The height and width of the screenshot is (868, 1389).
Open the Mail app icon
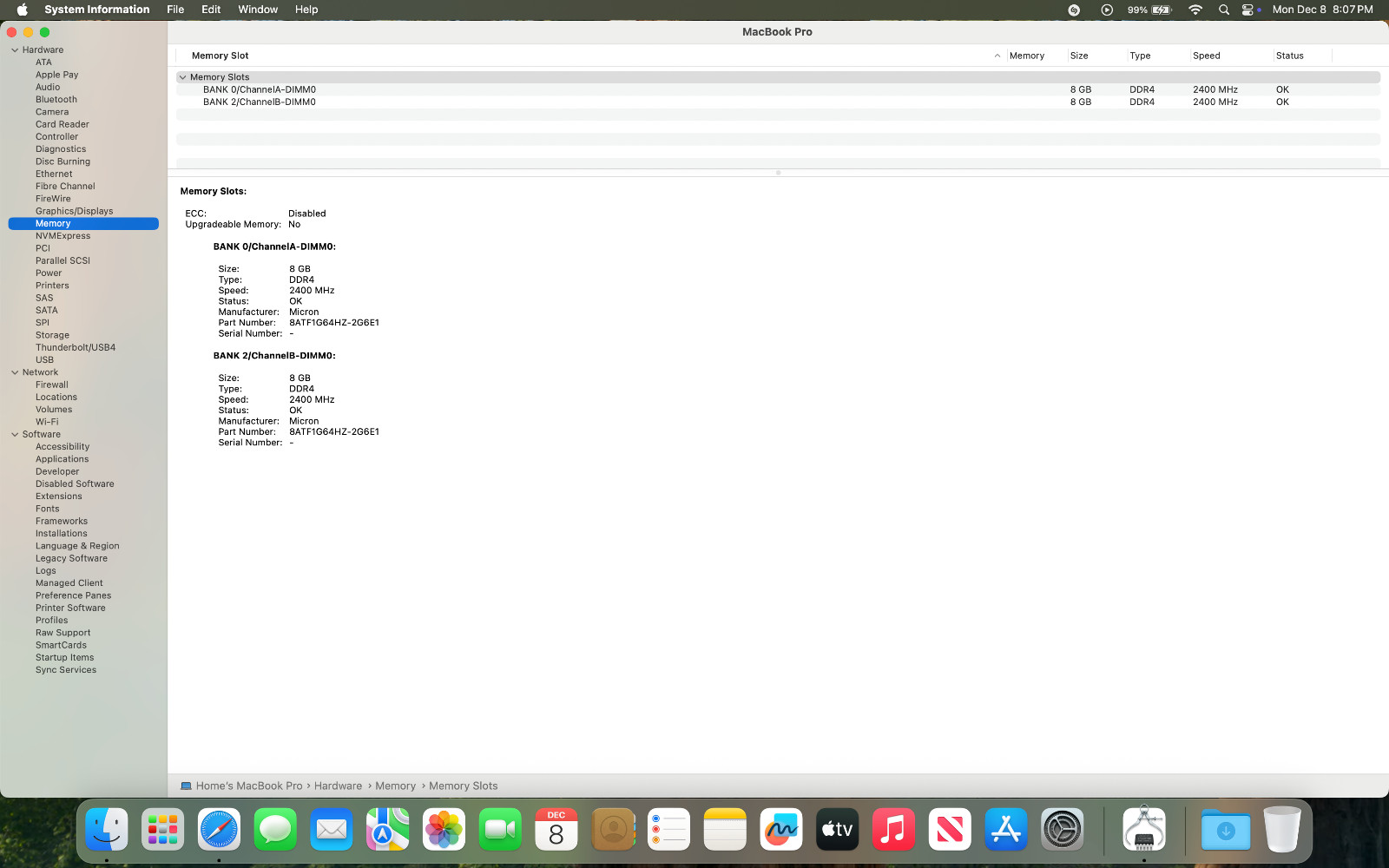pyautogui.click(x=332, y=829)
